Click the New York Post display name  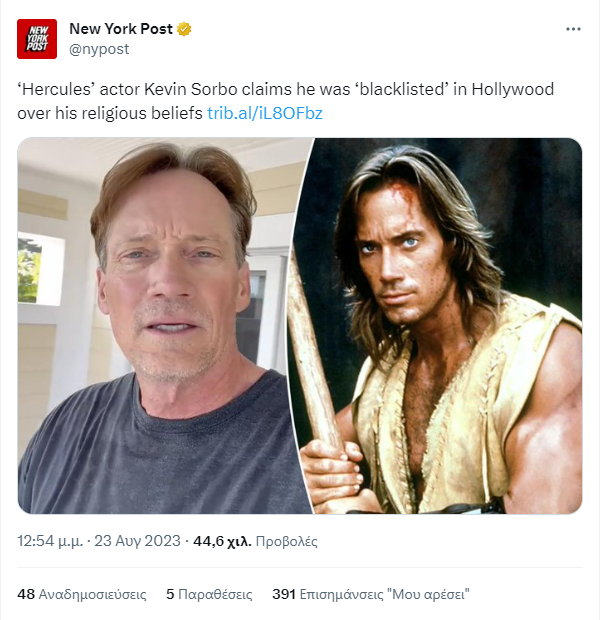point(121,29)
